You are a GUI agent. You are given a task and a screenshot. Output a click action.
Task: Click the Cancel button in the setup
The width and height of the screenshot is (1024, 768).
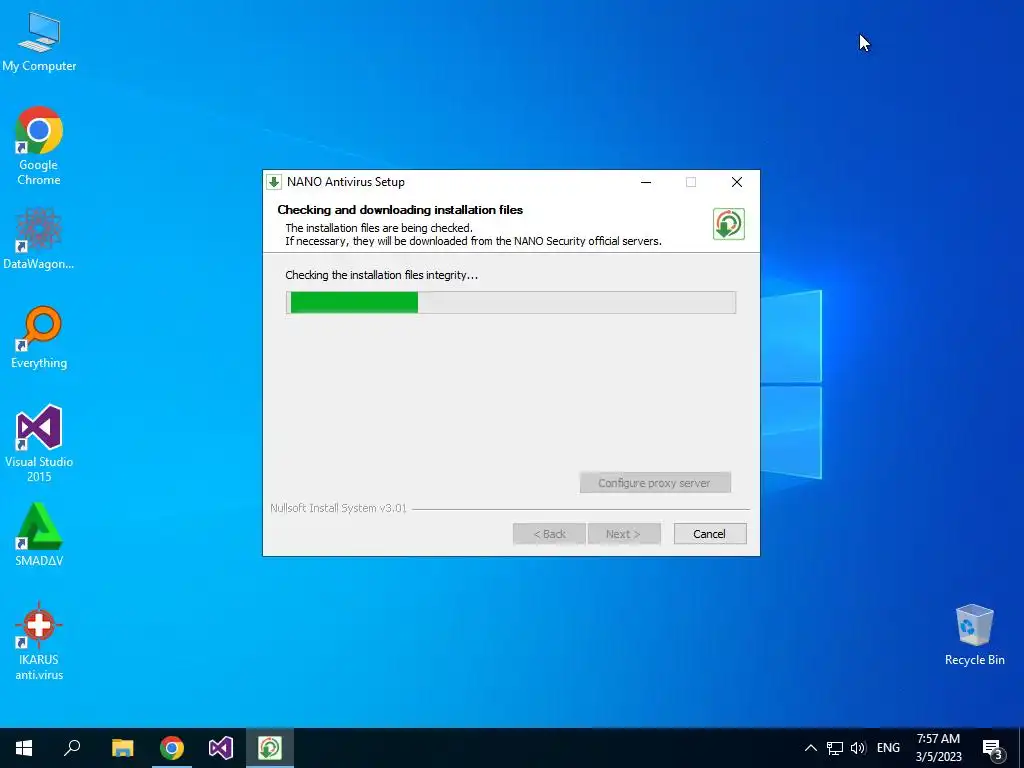click(709, 534)
